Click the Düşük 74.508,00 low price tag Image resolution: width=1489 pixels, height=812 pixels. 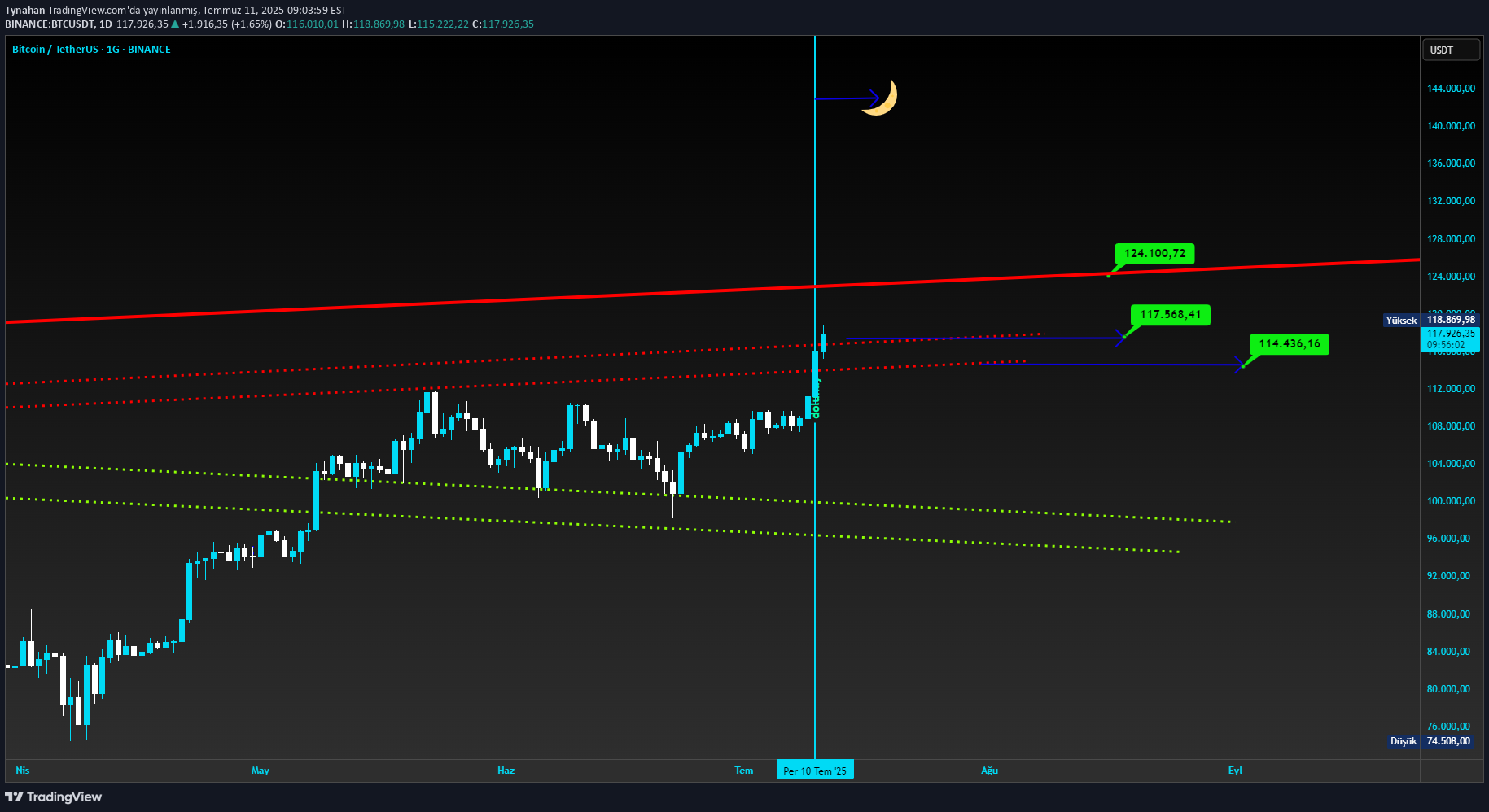pyautogui.click(x=1431, y=741)
